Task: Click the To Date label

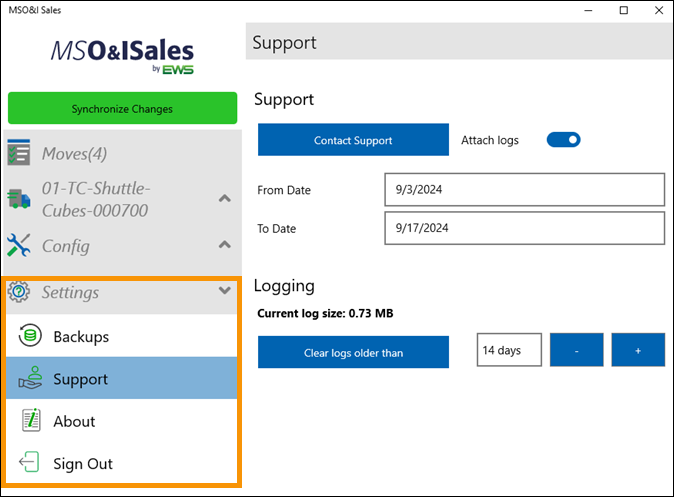Action: (x=276, y=229)
